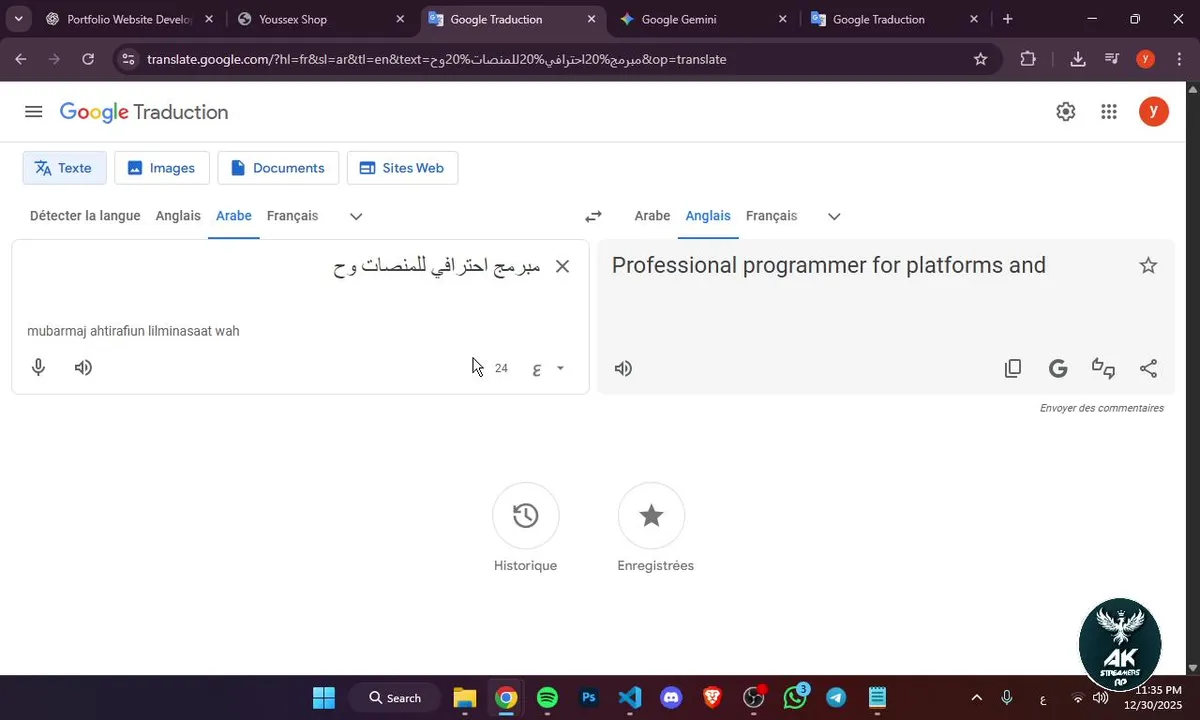Open Spotify from the taskbar

click(547, 697)
